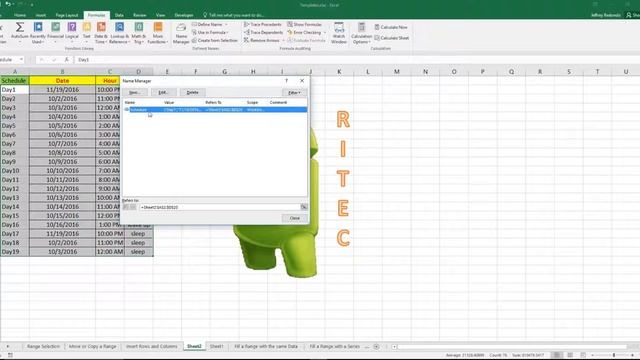This screenshot has width=640, height=360.
Task: Open the Filter dropdown in Name Manager
Action: coord(294,92)
